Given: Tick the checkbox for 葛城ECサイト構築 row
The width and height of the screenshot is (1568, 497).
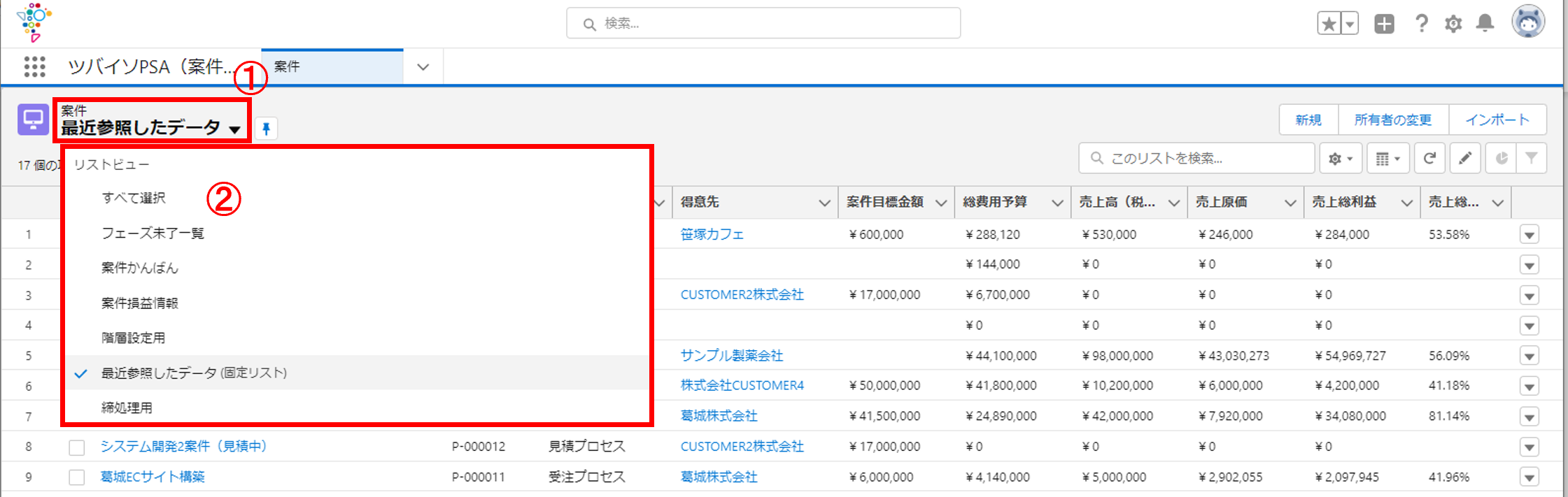Looking at the screenshot, I should 77,477.
